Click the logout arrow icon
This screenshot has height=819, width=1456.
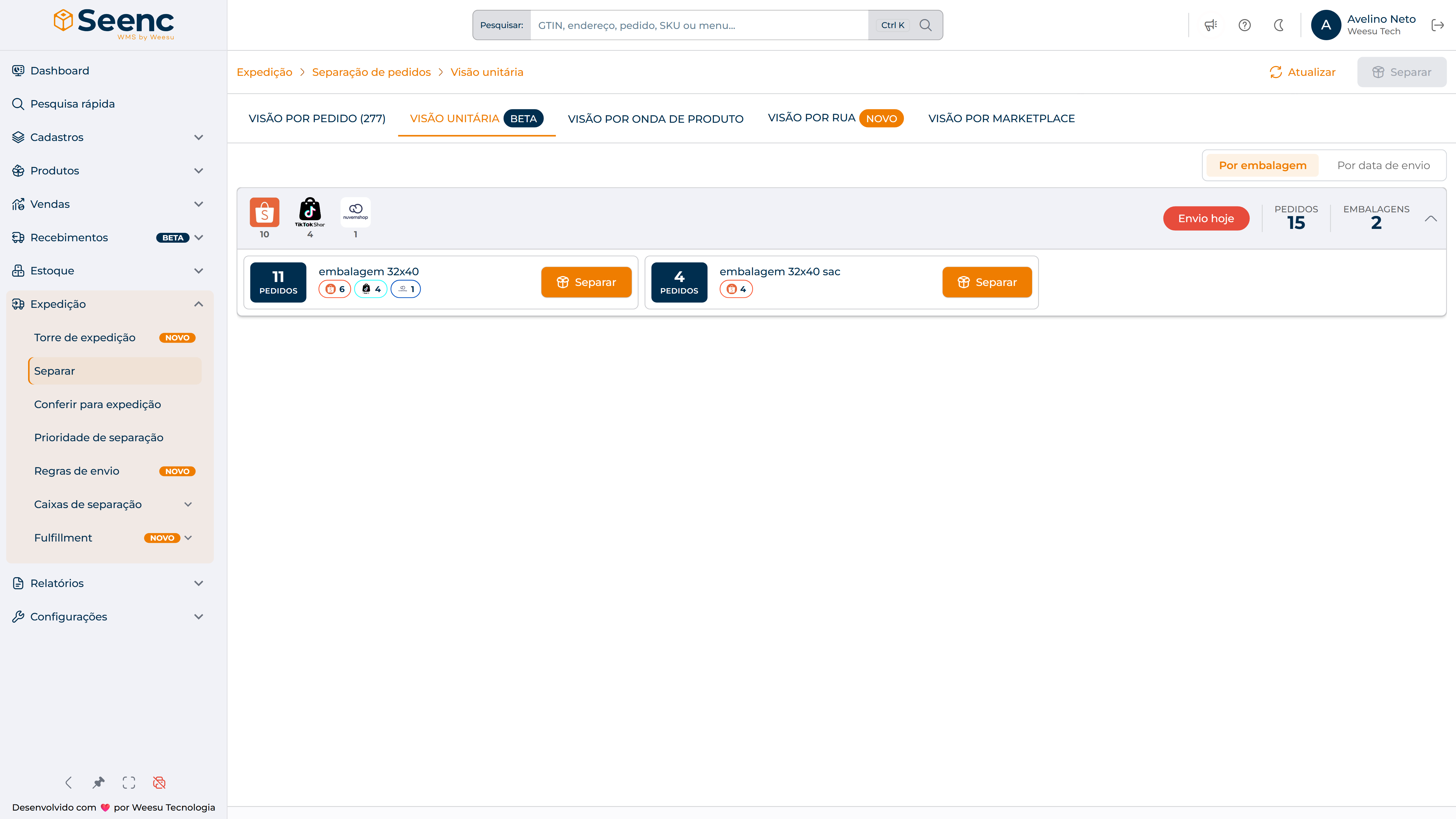tap(1437, 25)
